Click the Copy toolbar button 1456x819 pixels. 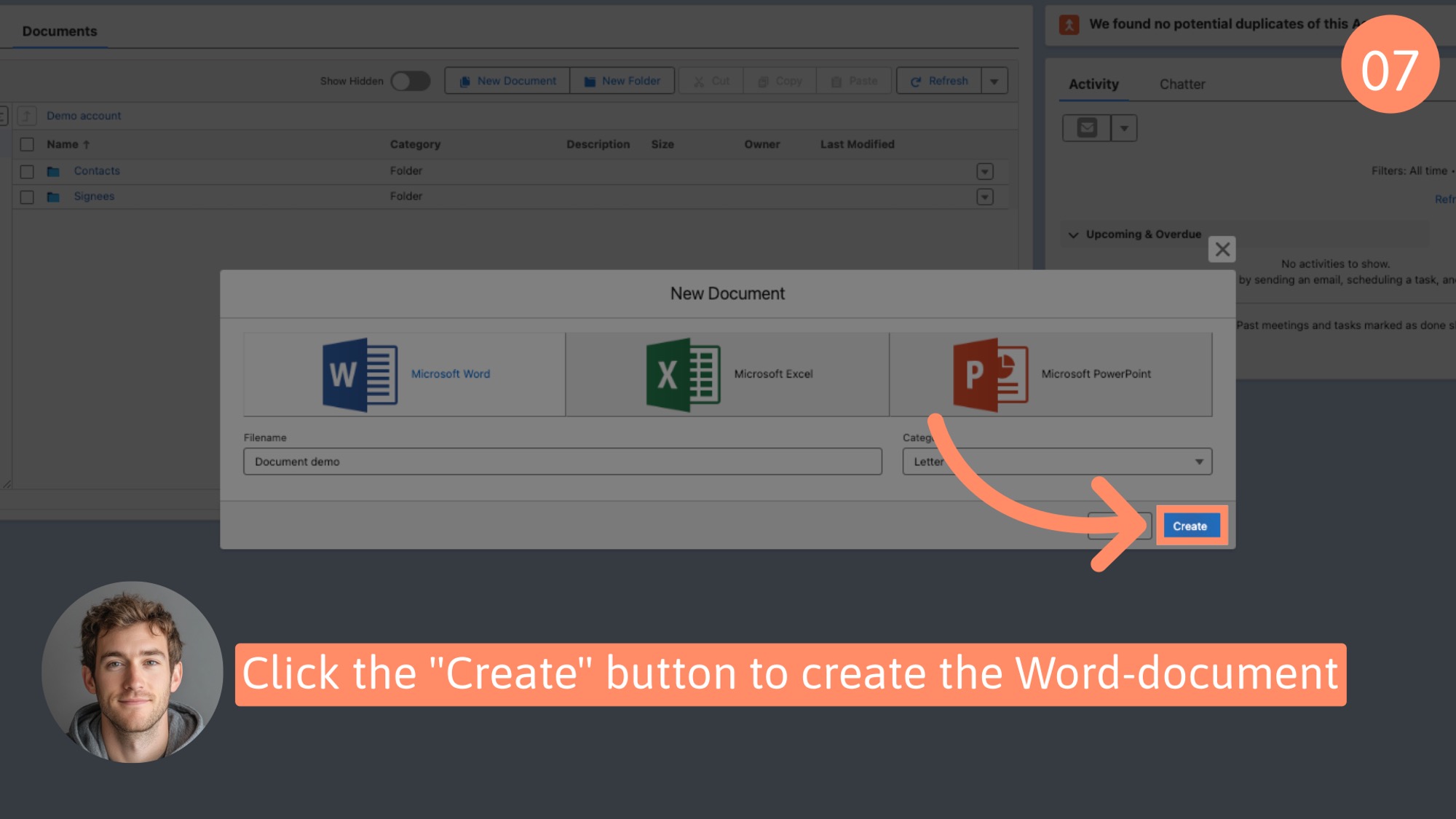tap(780, 81)
